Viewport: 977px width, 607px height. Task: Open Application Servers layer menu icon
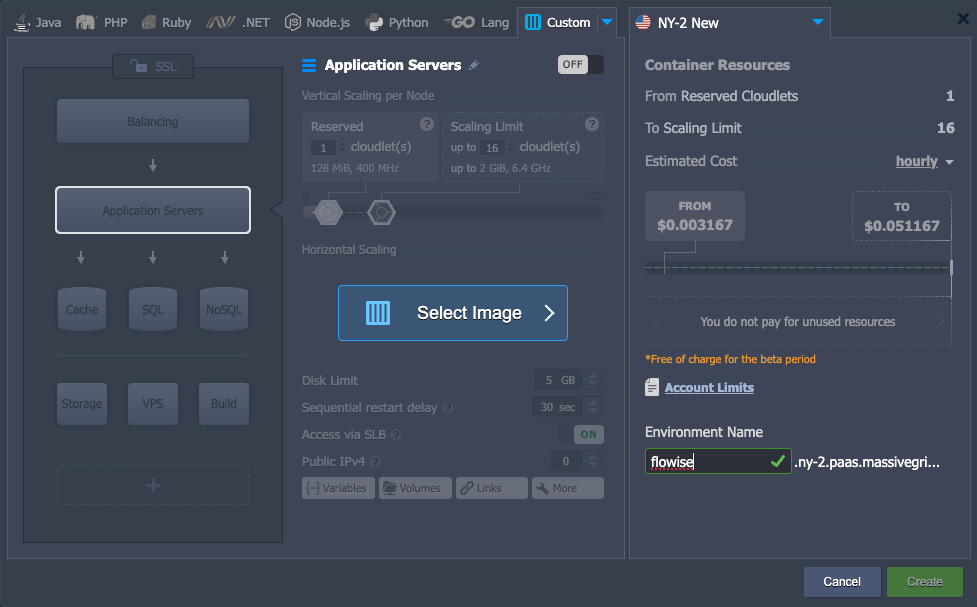click(309, 65)
